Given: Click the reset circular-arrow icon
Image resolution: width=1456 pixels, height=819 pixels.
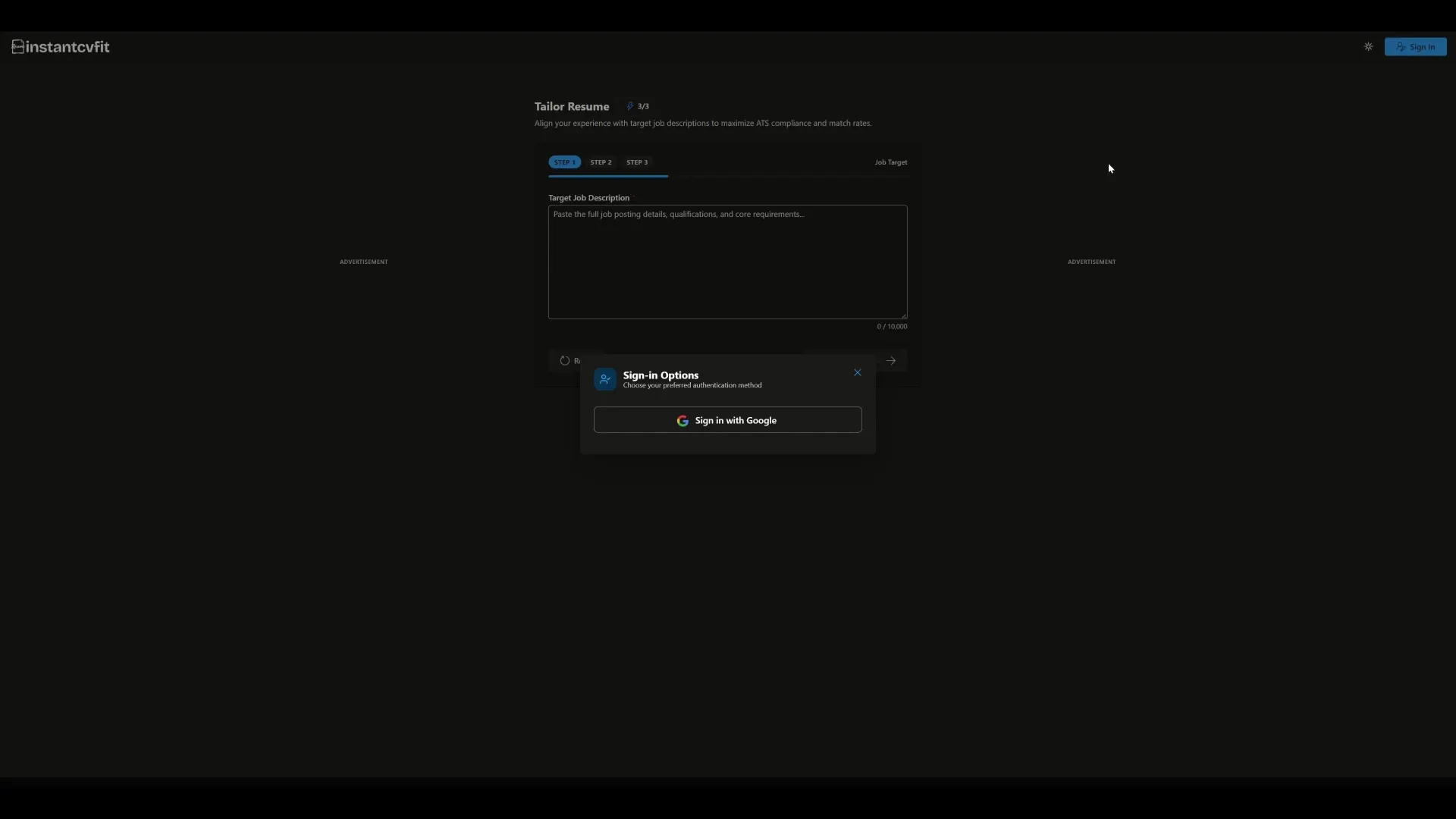Looking at the screenshot, I should 564,361.
